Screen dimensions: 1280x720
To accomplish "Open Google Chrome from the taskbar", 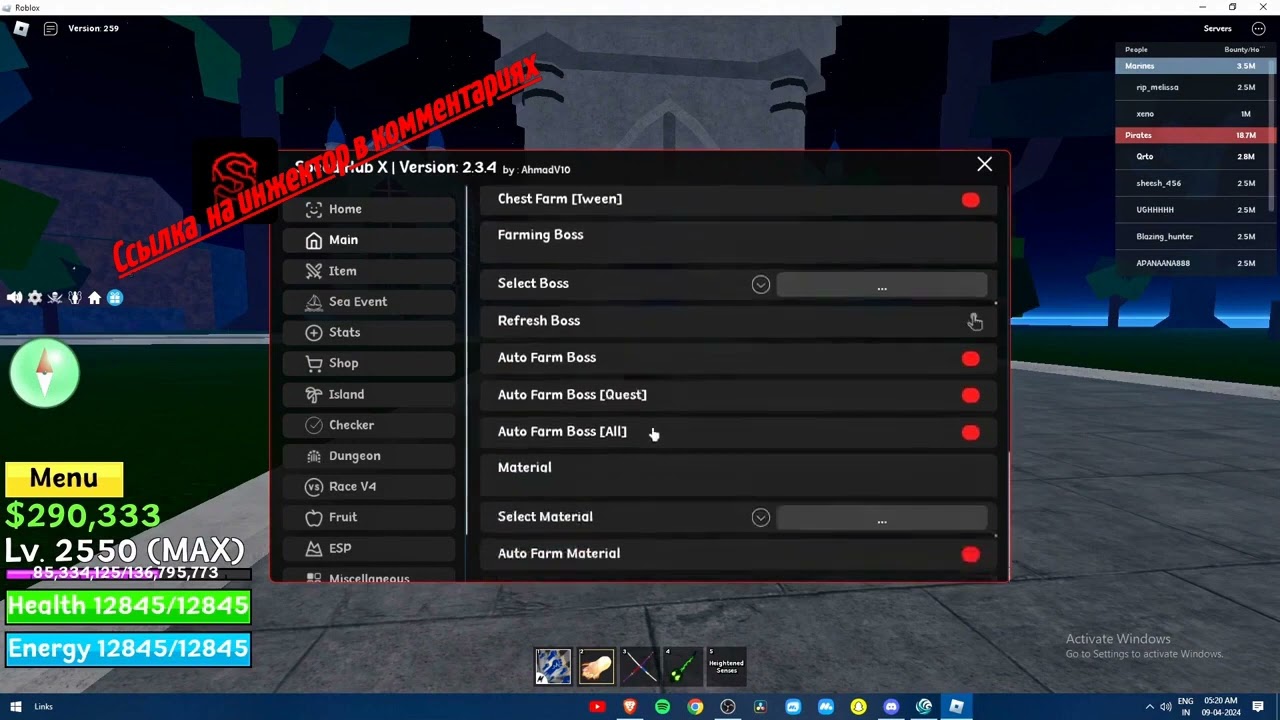I will (x=695, y=707).
